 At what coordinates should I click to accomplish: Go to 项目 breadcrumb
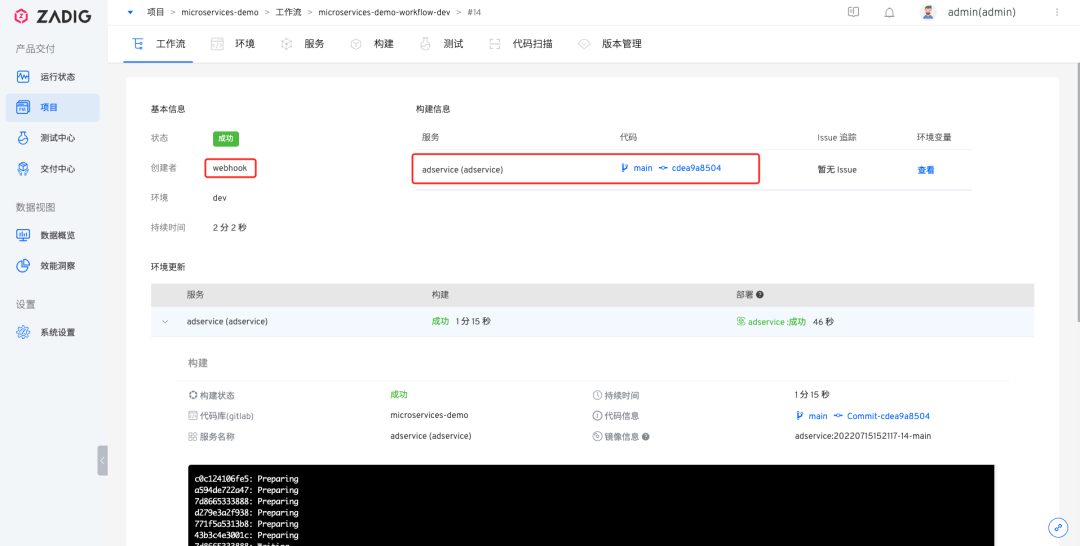[x=155, y=12]
